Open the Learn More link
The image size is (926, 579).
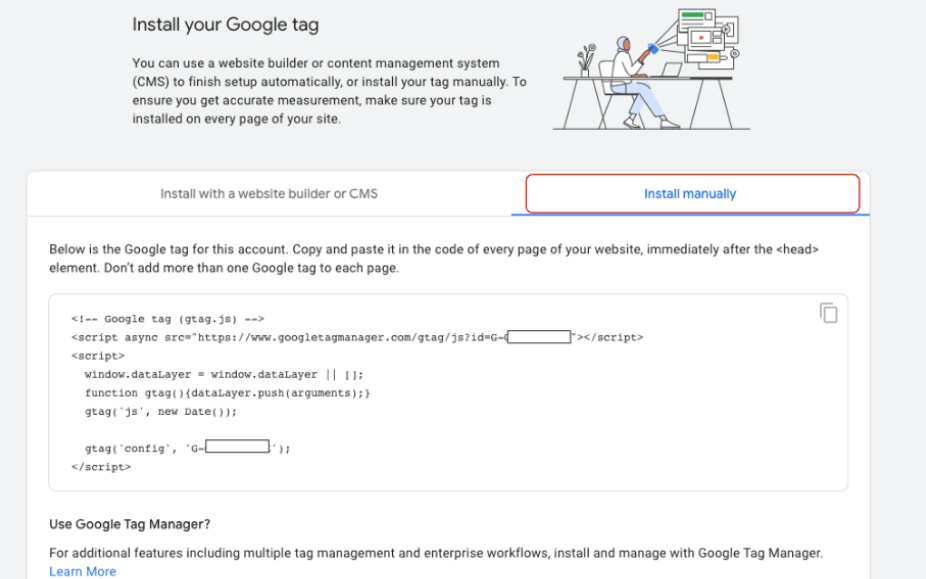pos(82,571)
